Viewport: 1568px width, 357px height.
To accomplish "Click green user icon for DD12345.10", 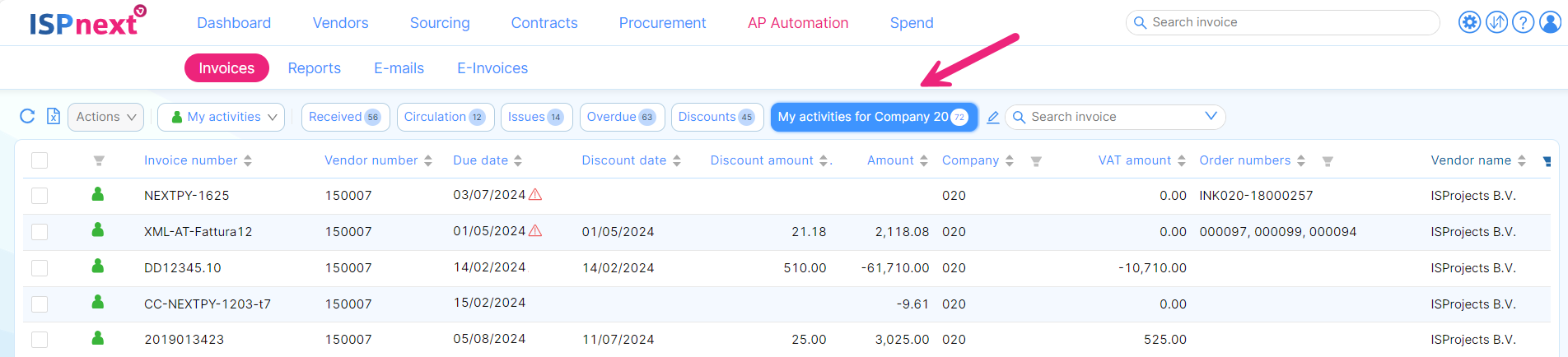I will 98,267.
